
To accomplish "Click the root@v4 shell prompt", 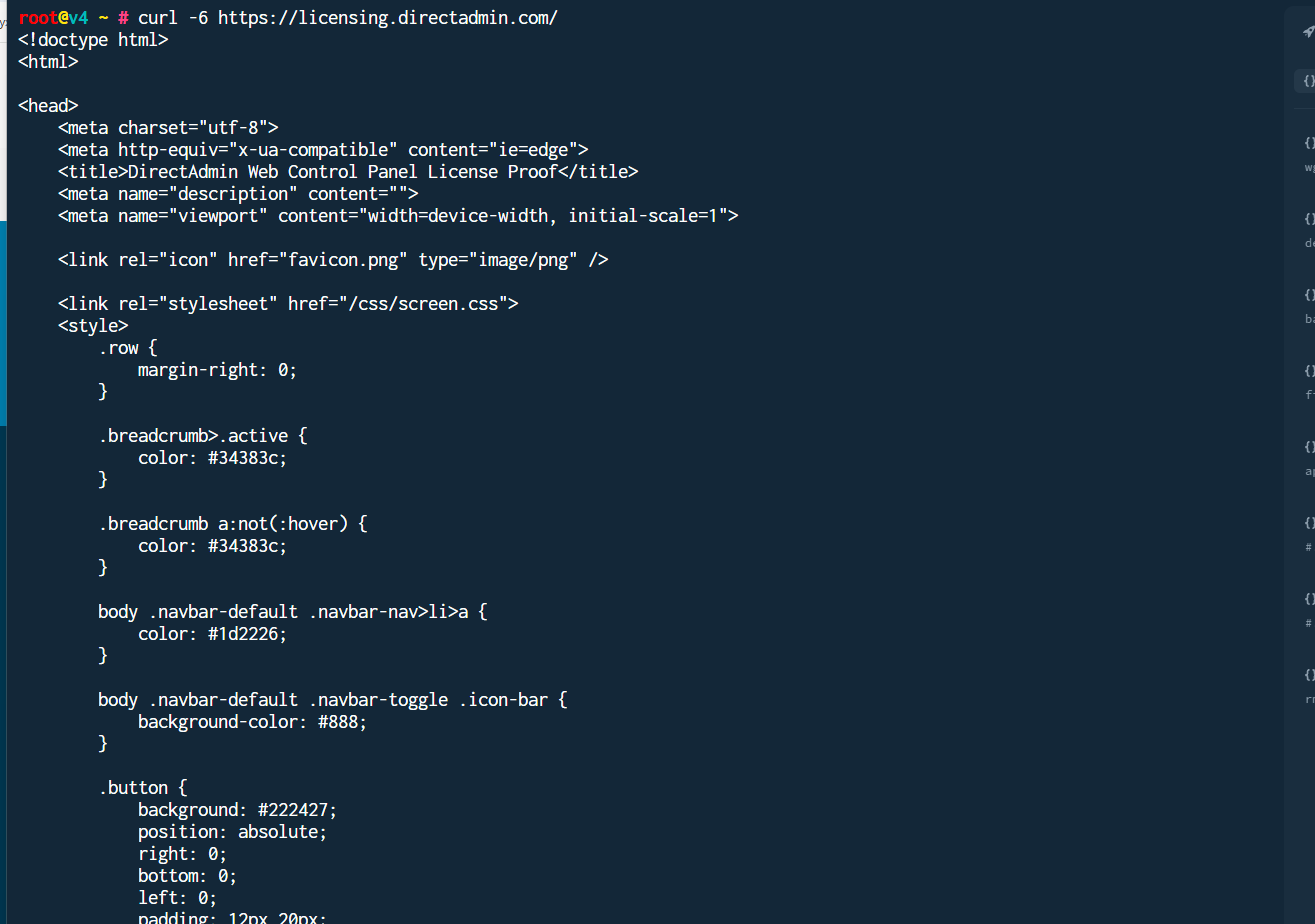I will point(54,18).
